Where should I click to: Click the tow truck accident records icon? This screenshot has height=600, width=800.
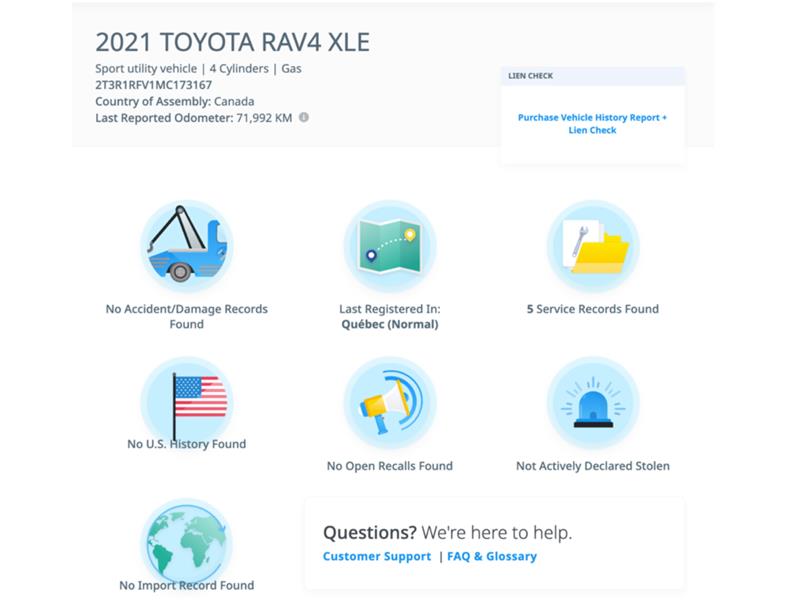(x=187, y=246)
